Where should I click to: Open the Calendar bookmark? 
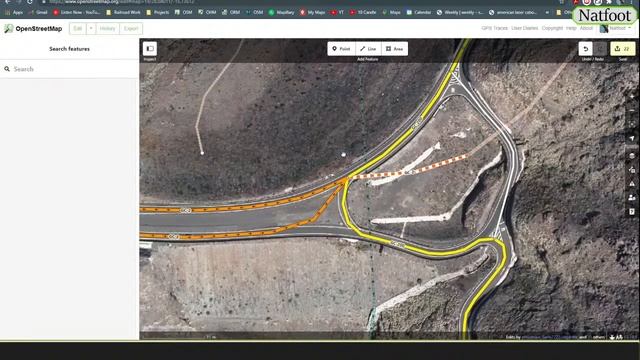pos(419,13)
